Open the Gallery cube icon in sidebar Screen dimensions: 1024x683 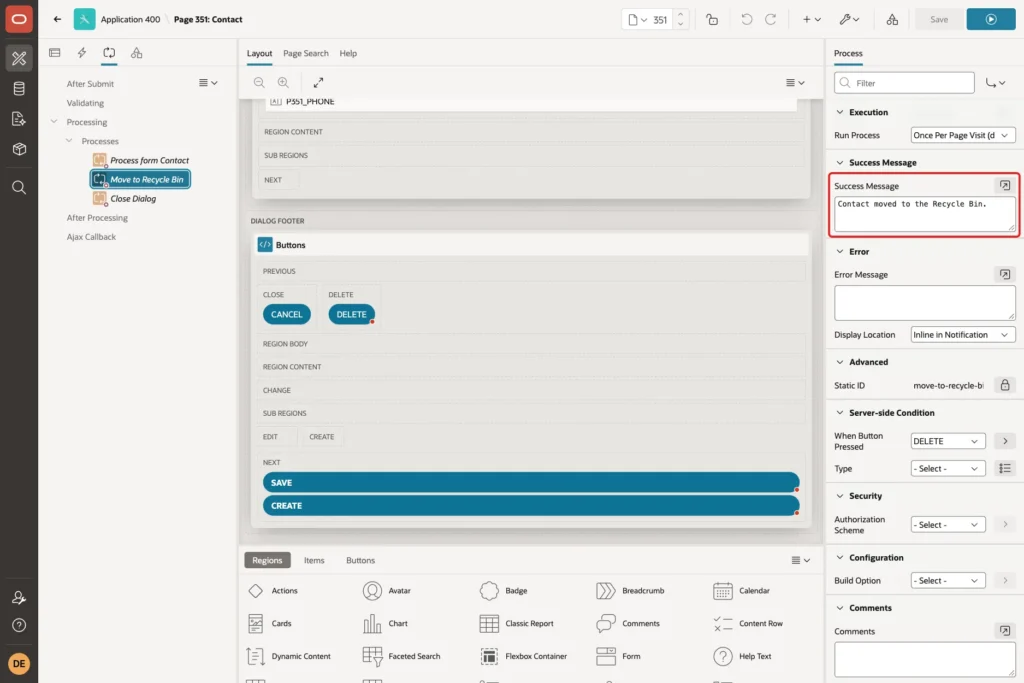click(x=19, y=149)
